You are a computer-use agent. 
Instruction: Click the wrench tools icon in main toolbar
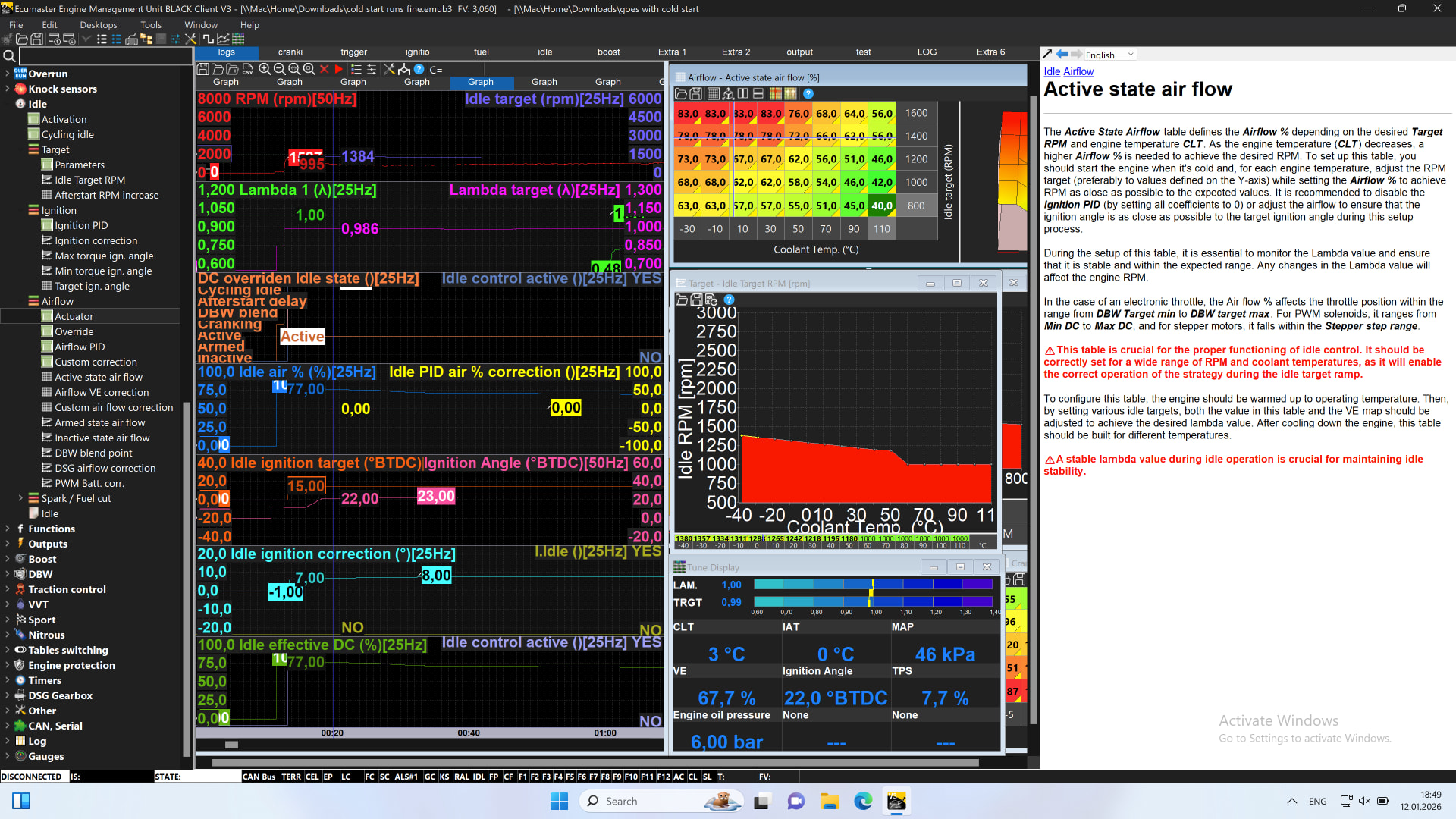[x=190, y=39]
